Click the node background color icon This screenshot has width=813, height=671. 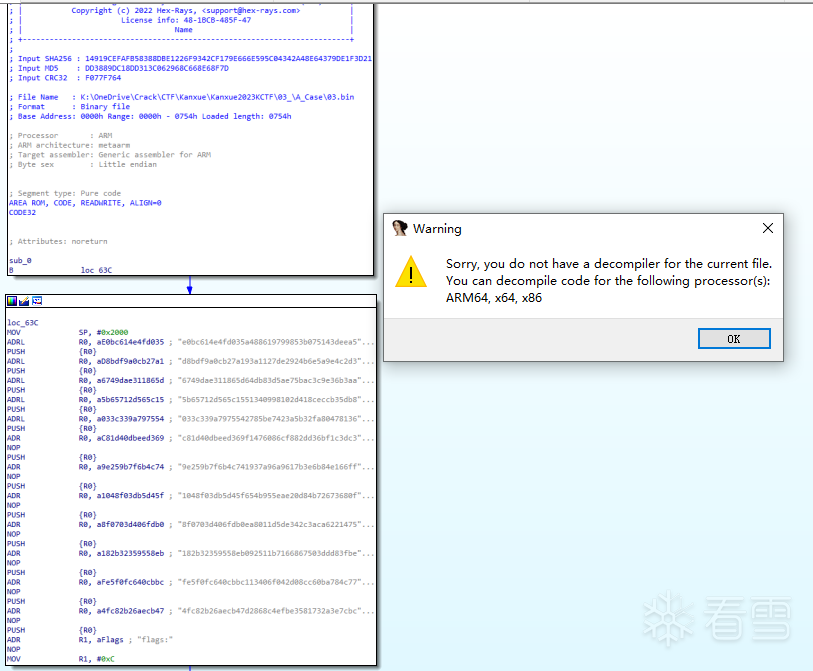(x=12, y=301)
